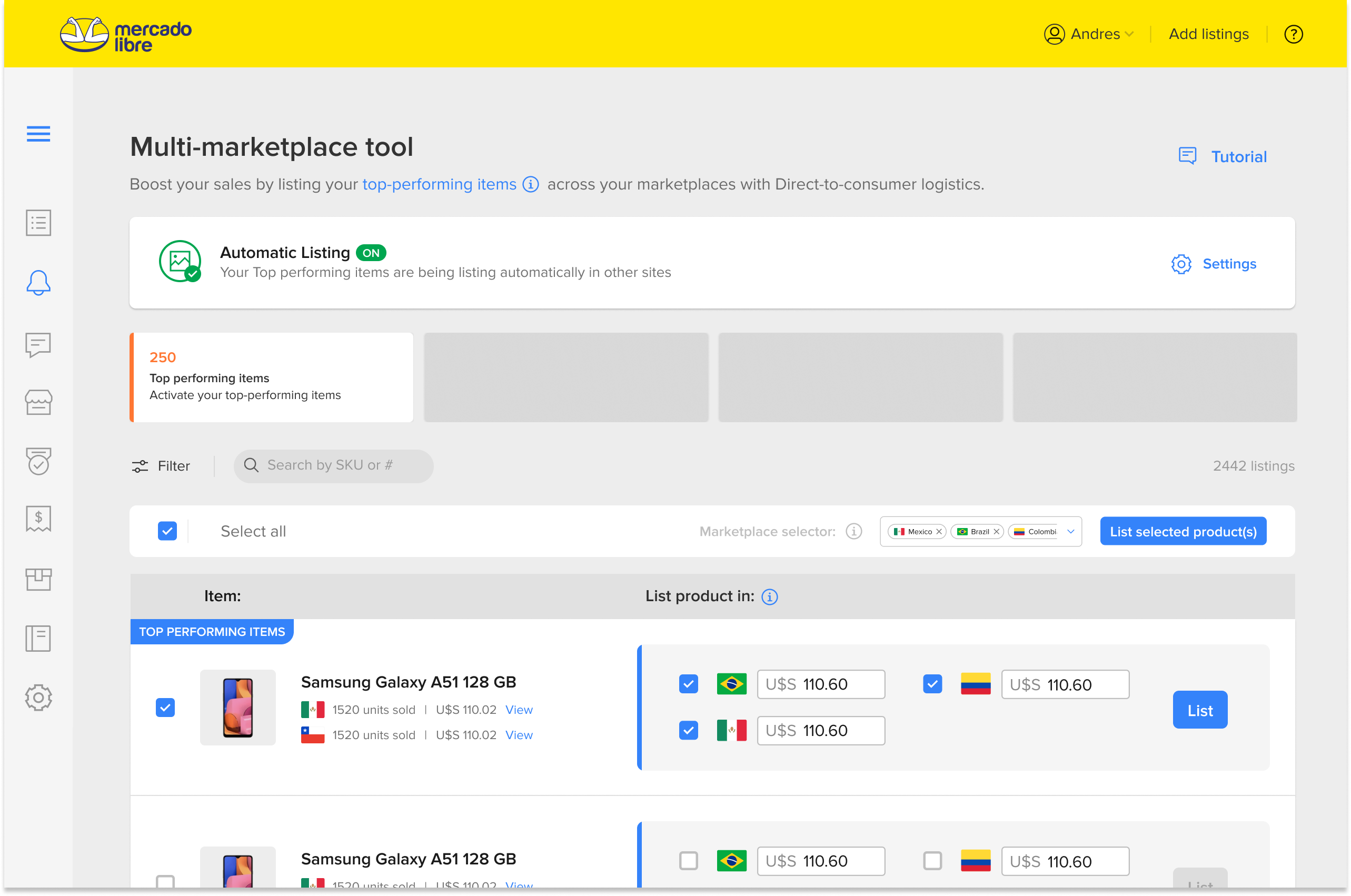Click info icon beside Marketplace selector

coord(854,531)
